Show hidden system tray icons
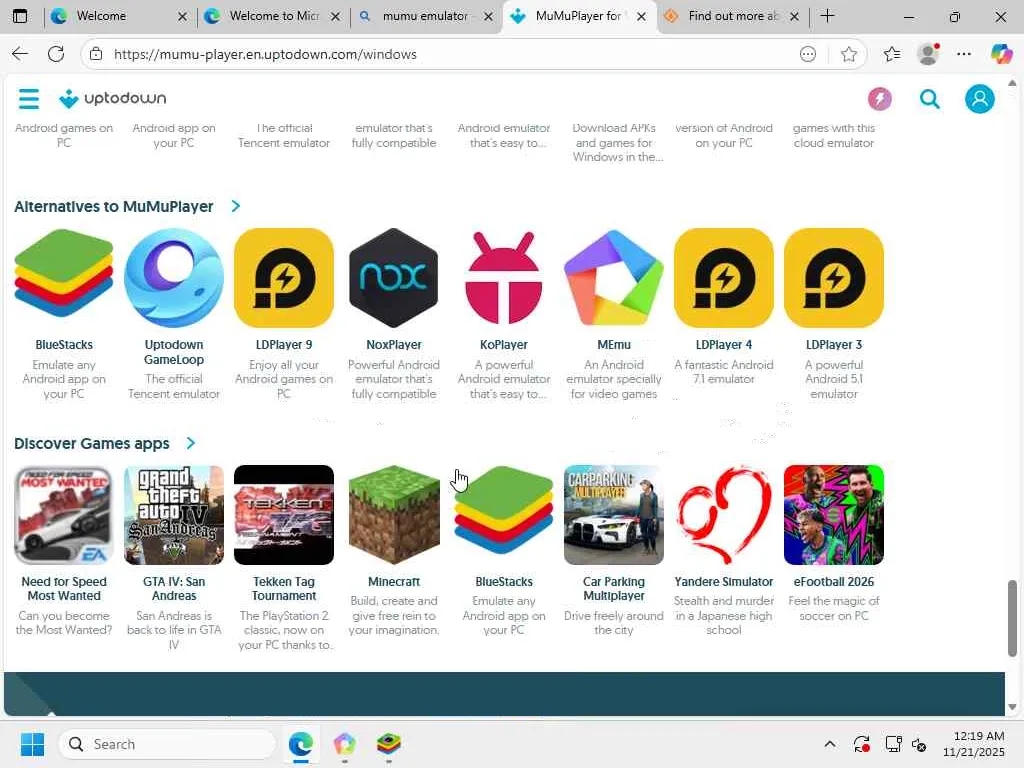The height and width of the screenshot is (768, 1024). tap(829, 744)
